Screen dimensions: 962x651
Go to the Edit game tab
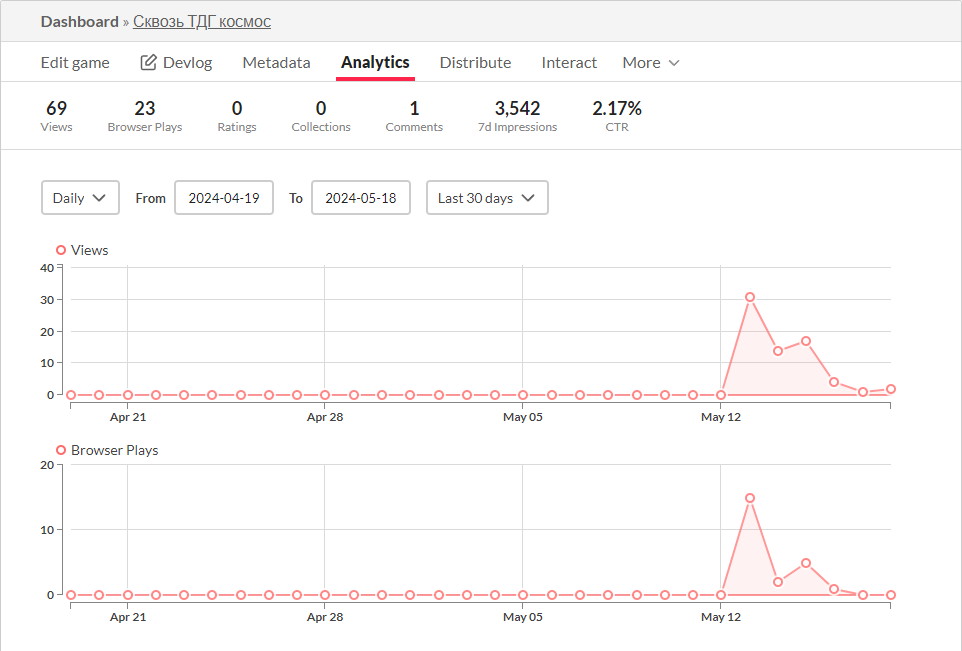[x=75, y=63]
